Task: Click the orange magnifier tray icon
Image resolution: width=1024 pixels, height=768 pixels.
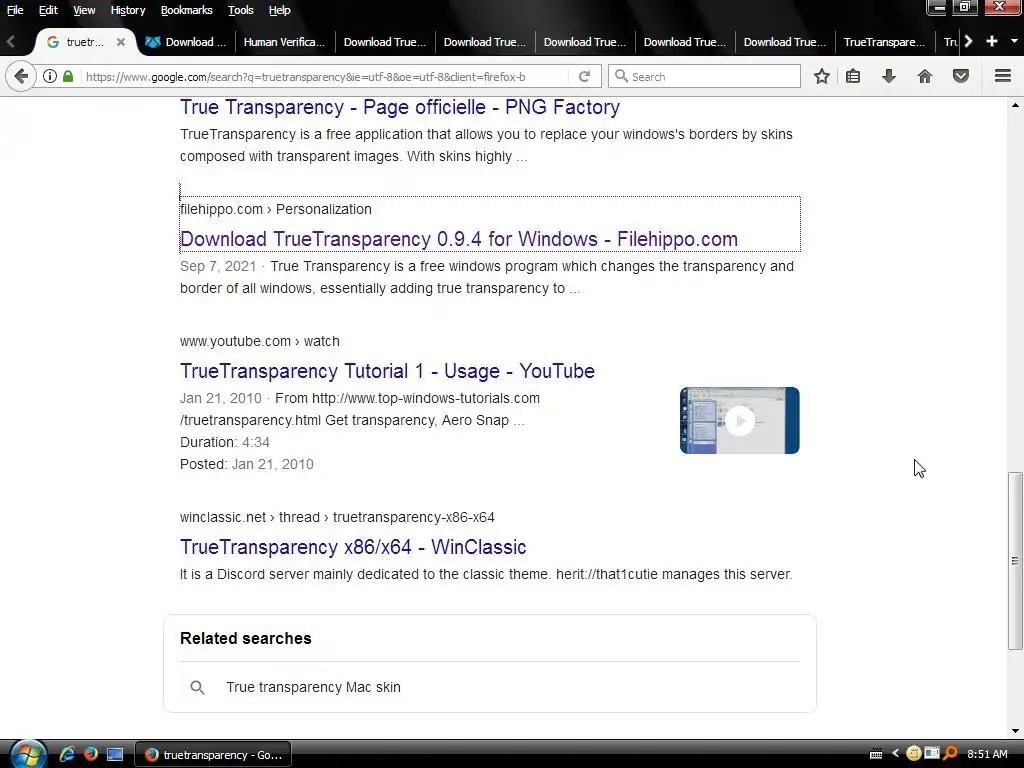Action: click(x=950, y=754)
